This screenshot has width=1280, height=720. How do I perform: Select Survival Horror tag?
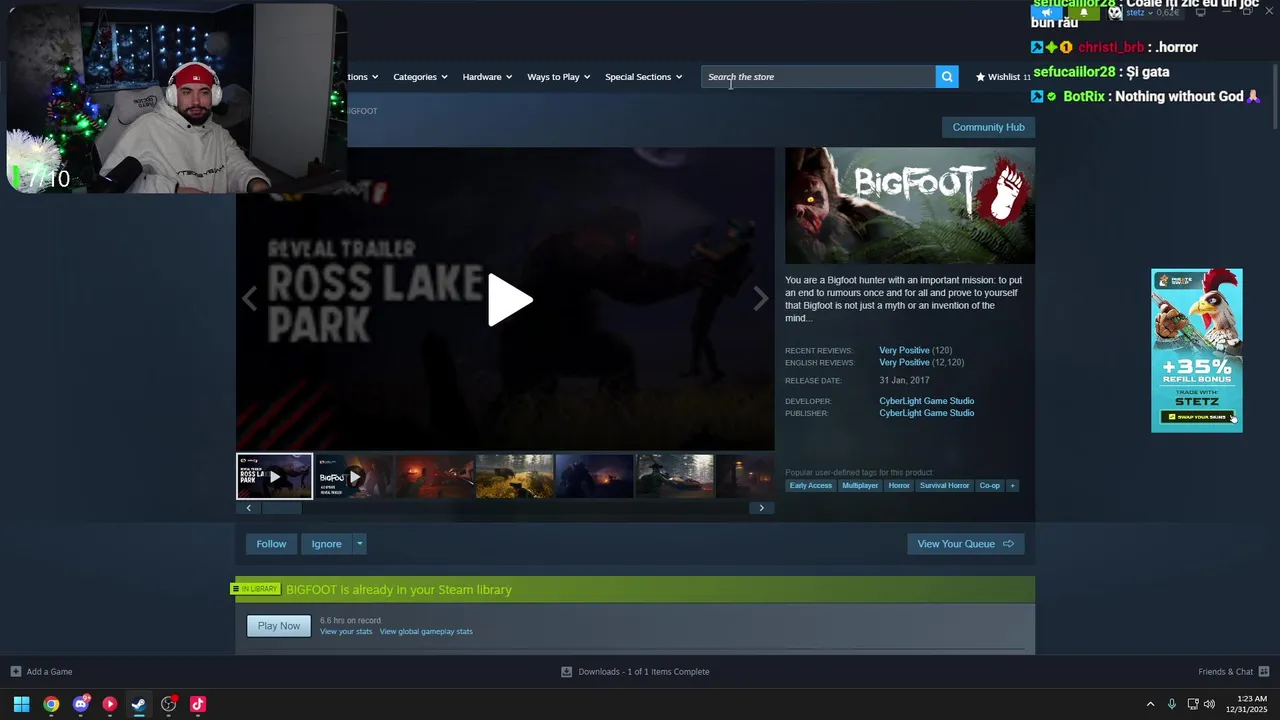(944, 486)
